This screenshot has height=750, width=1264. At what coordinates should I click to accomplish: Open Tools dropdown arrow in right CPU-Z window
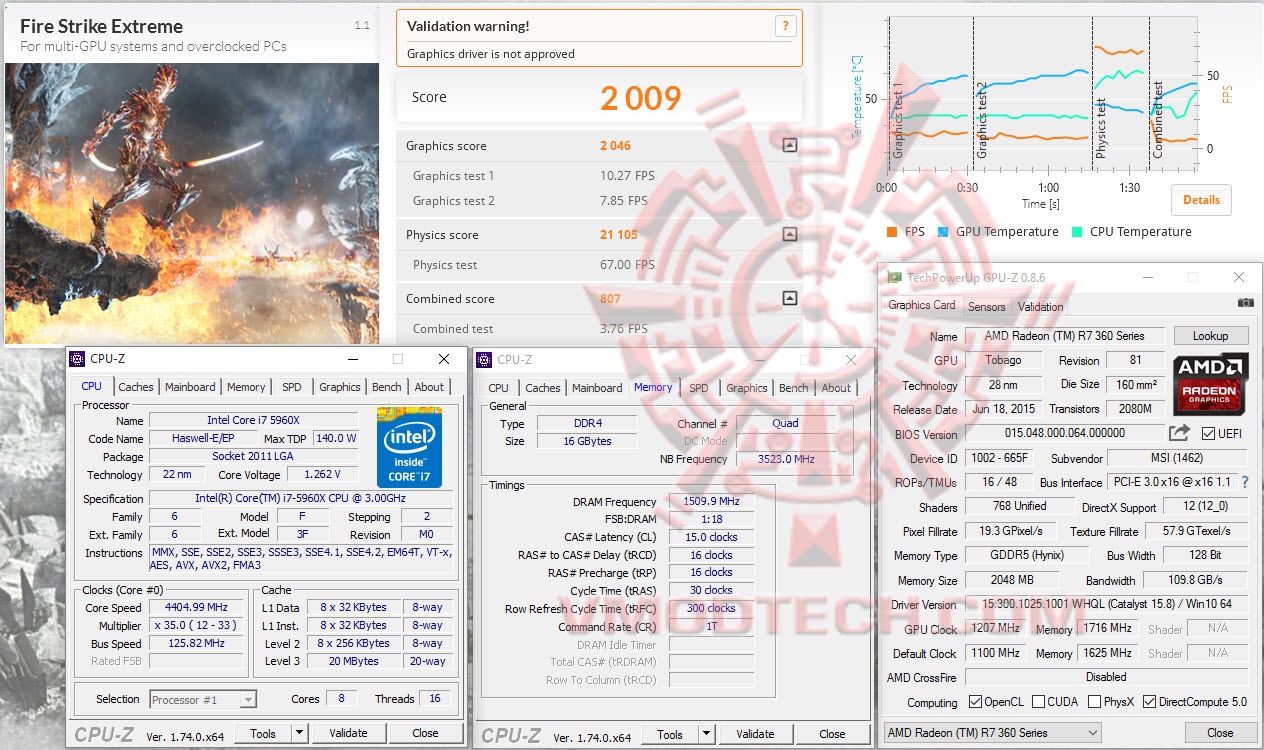706,734
